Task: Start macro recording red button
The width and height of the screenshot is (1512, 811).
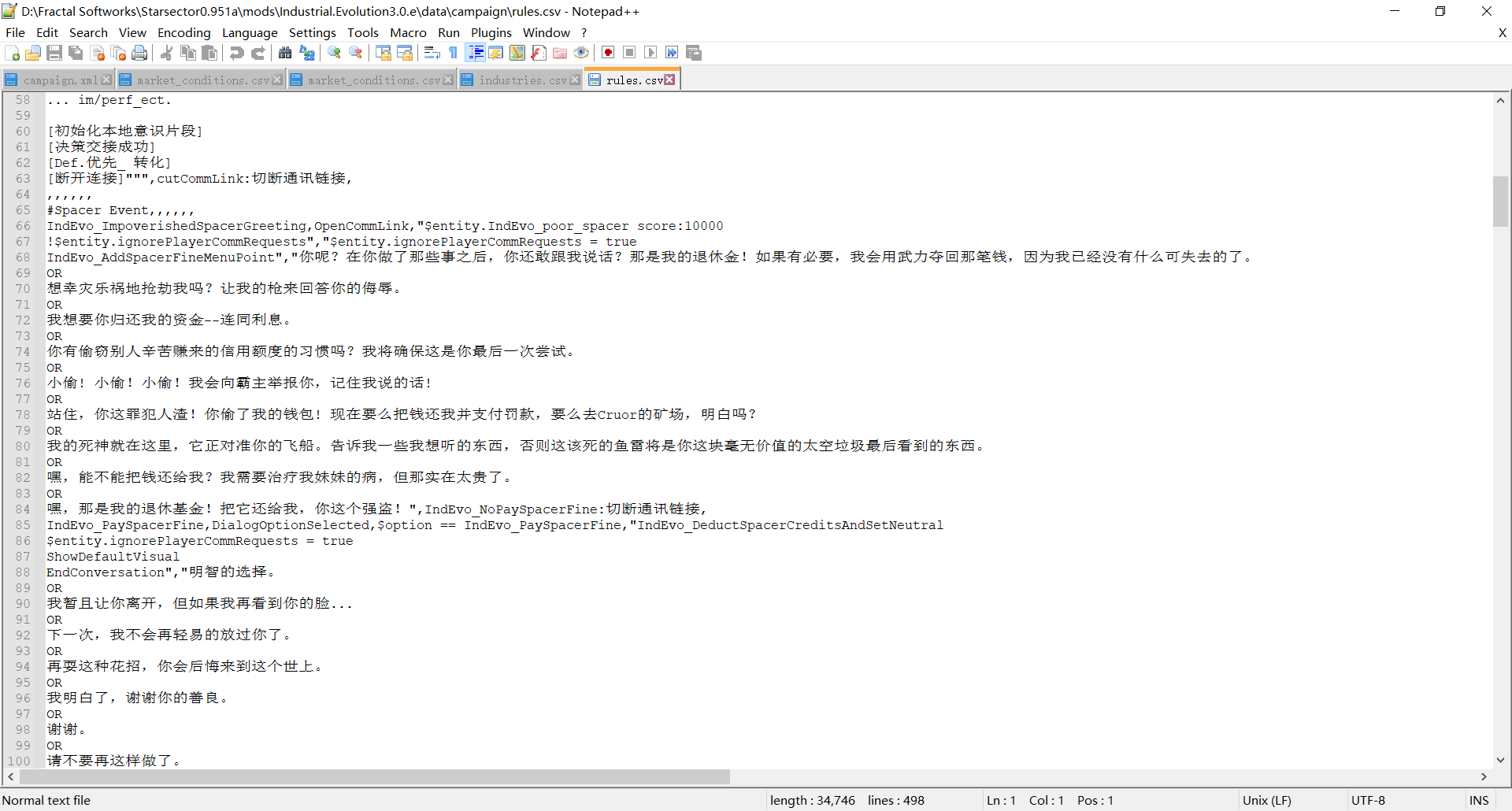Action: coord(608,53)
